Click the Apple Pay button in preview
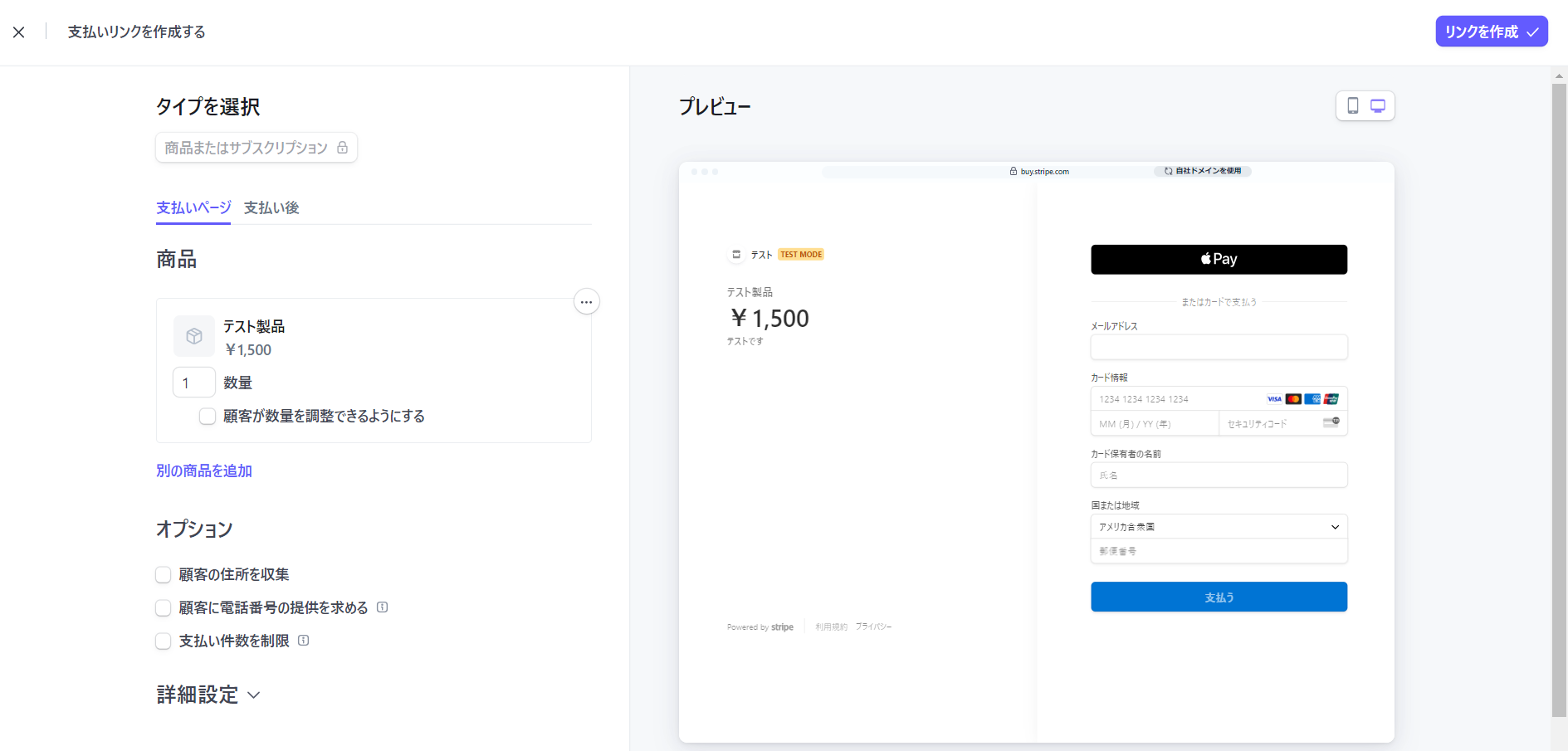This screenshot has width=1568, height=751. point(1219,259)
